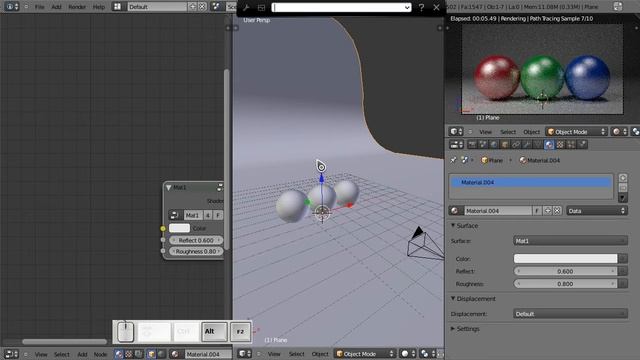Click Material.004 field in node header
This screenshot has height=360, width=640.
click(208, 354)
